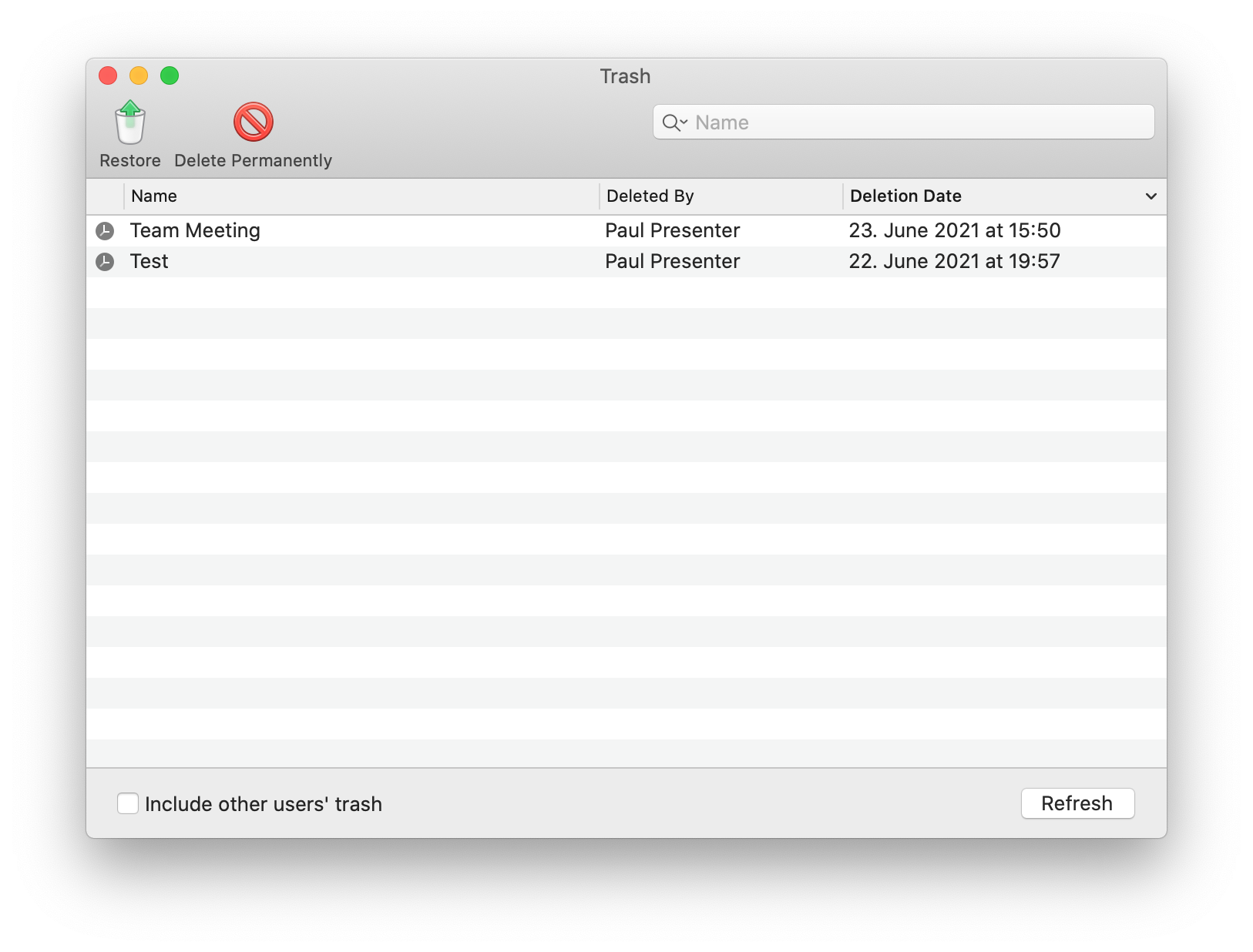
Task: Click the date 23. June 2021 at 15:50
Action: click(x=955, y=230)
